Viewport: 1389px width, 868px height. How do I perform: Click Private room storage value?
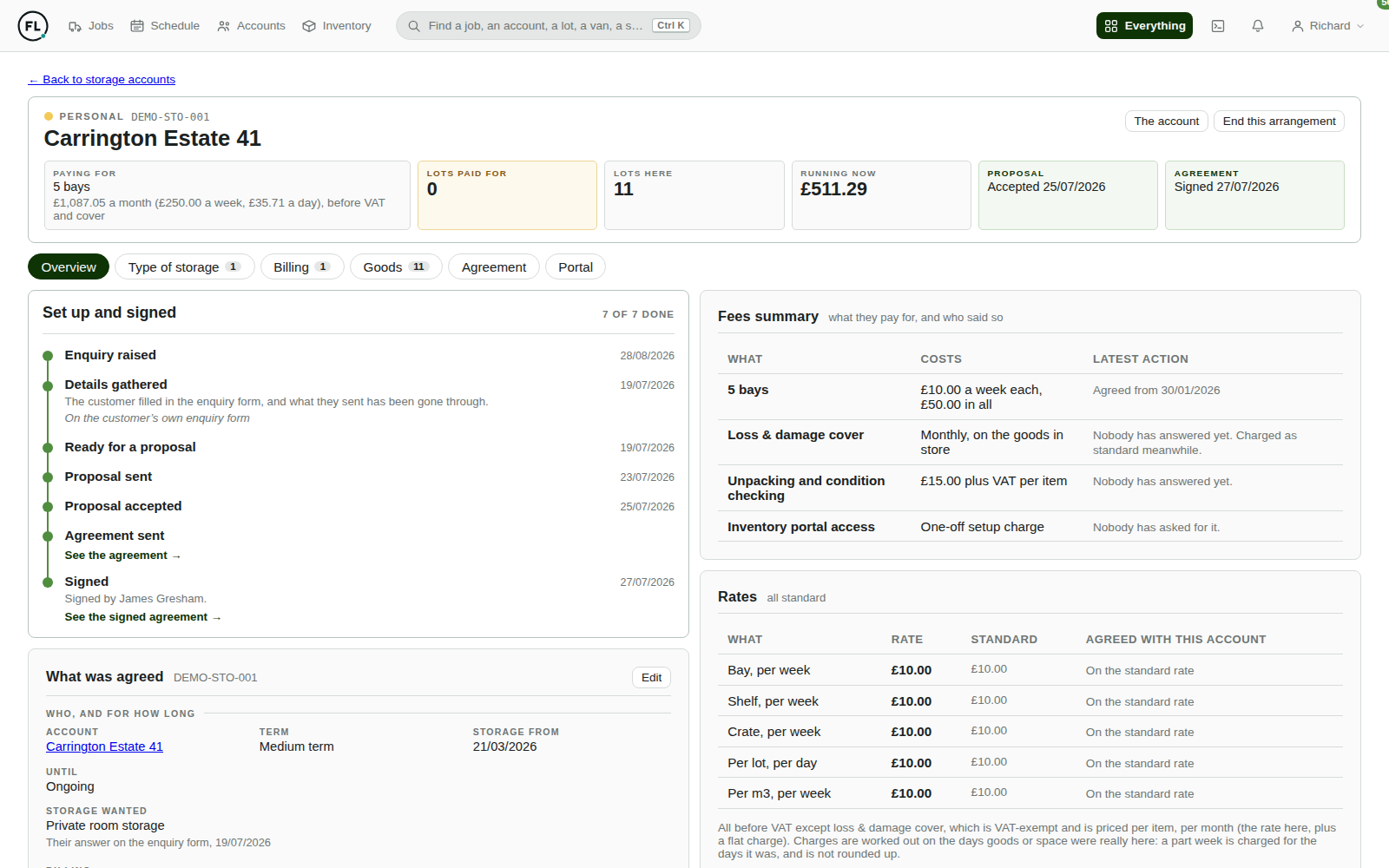tap(105, 825)
